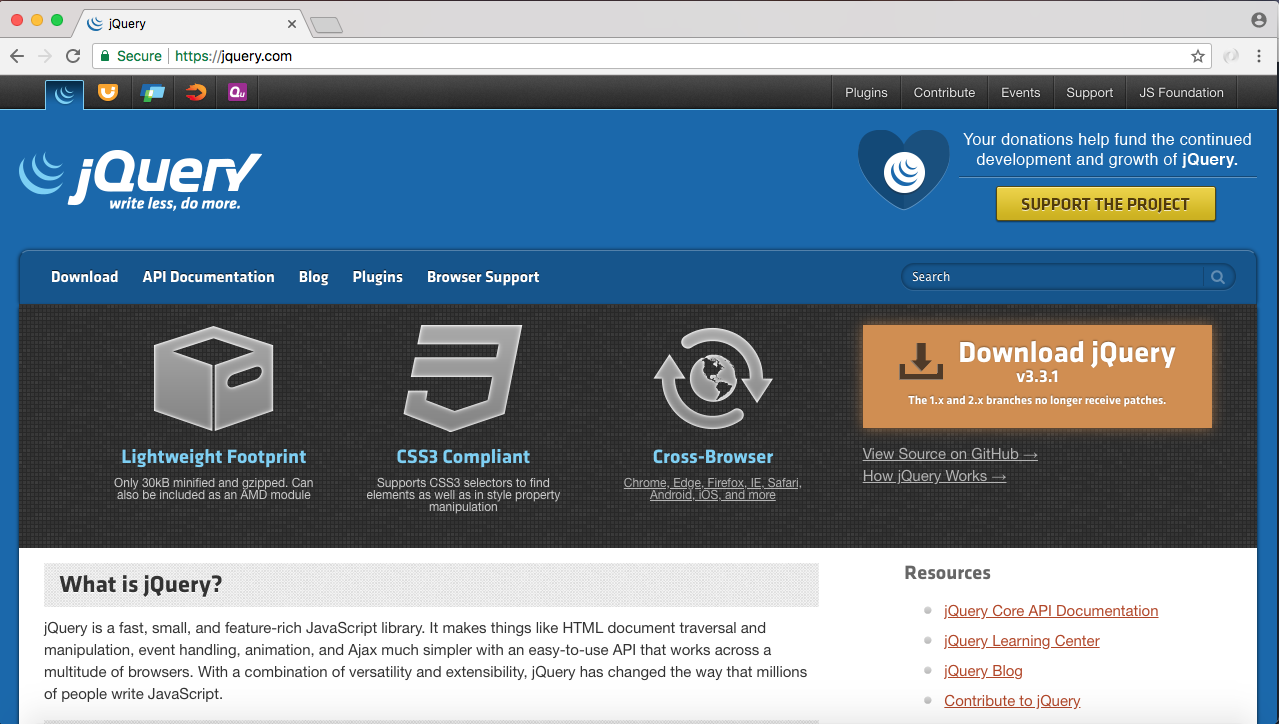The image size is (1279, 724).
Task: Open a new browser tab
Action: [326, 25]
